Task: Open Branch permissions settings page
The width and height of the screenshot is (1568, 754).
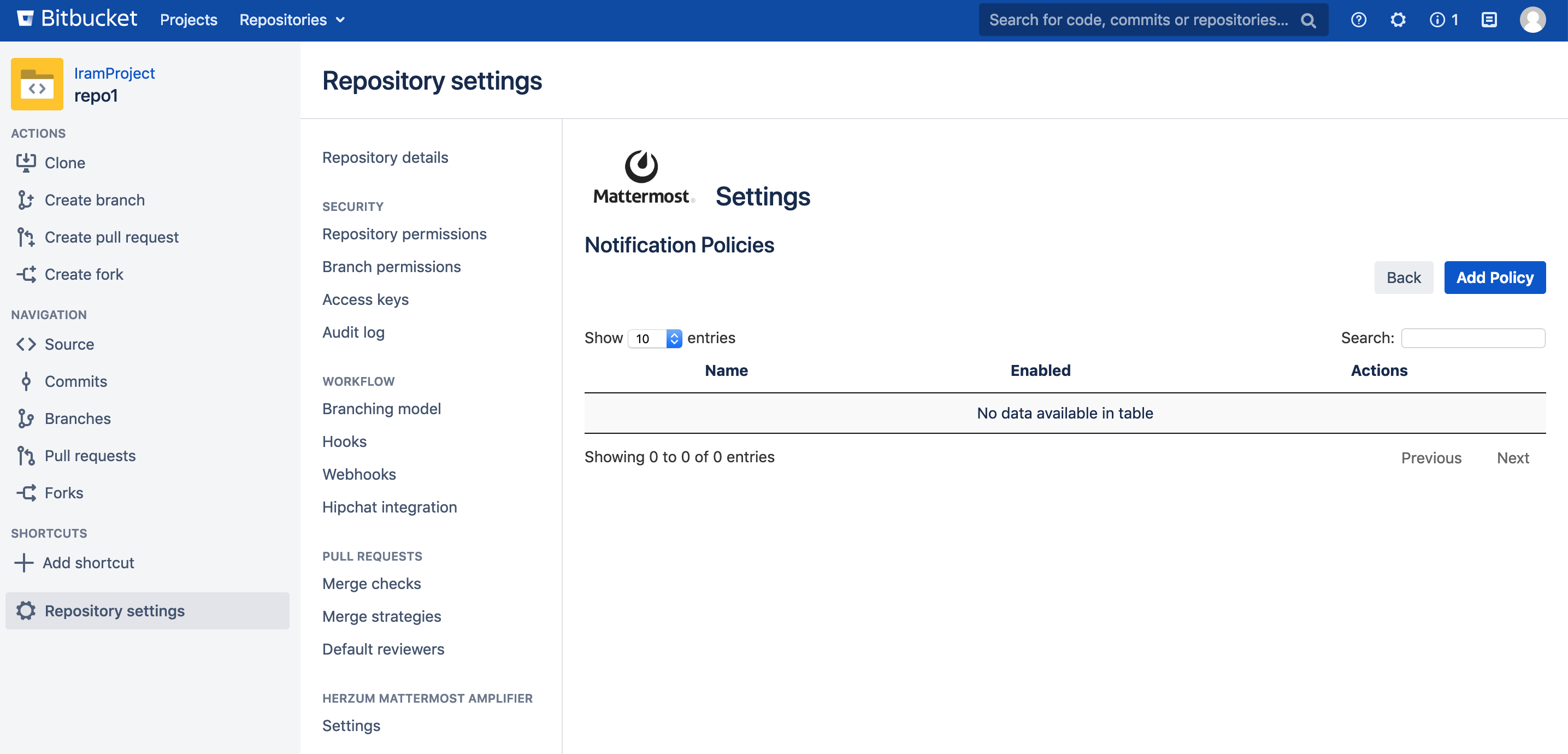Action: [391, 267]
